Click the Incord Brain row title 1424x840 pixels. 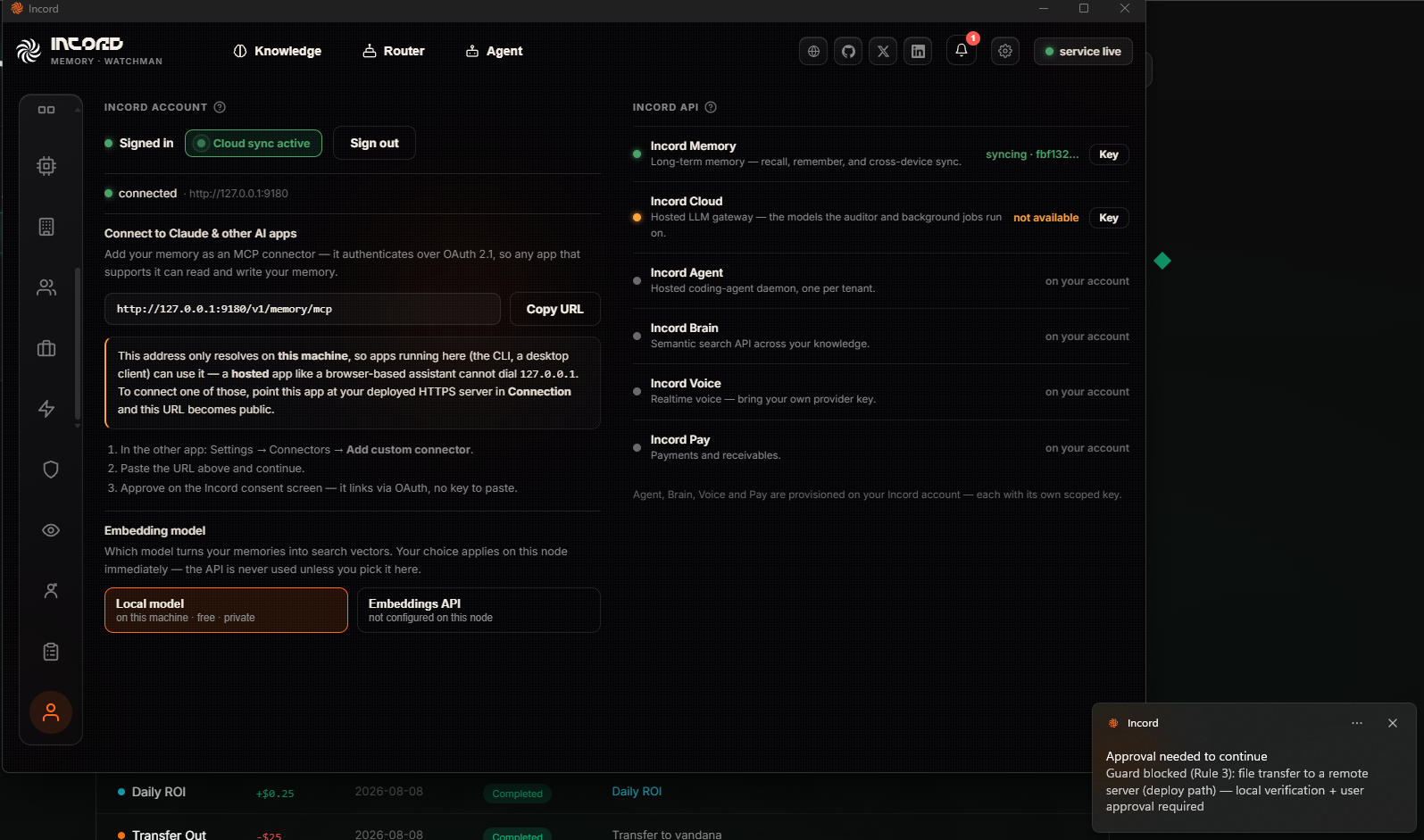pyautogui.click(x=684, y=328)
